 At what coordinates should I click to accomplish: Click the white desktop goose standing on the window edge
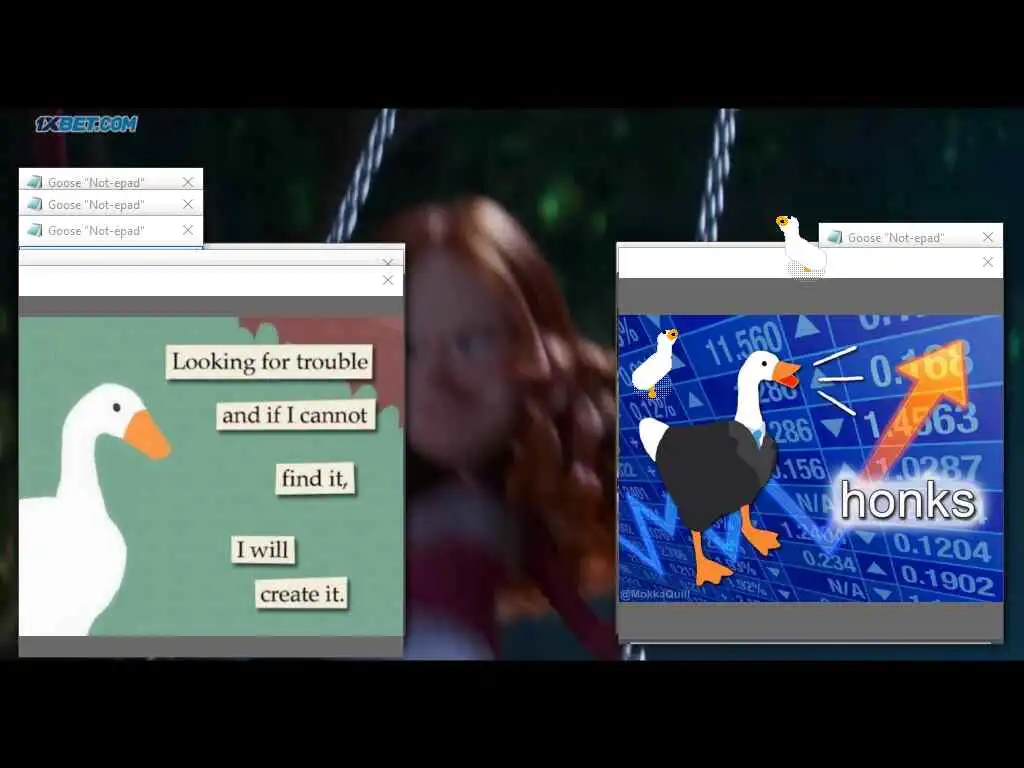(801, 246)
